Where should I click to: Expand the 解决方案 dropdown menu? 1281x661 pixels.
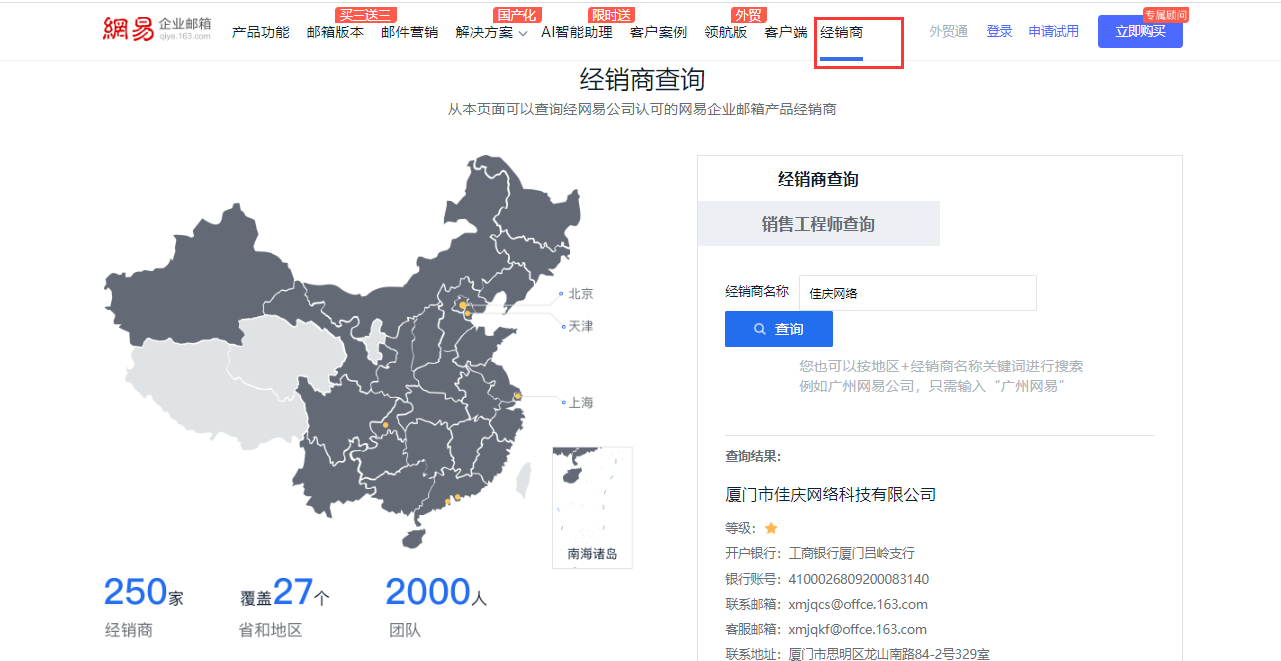coord(491,32)
